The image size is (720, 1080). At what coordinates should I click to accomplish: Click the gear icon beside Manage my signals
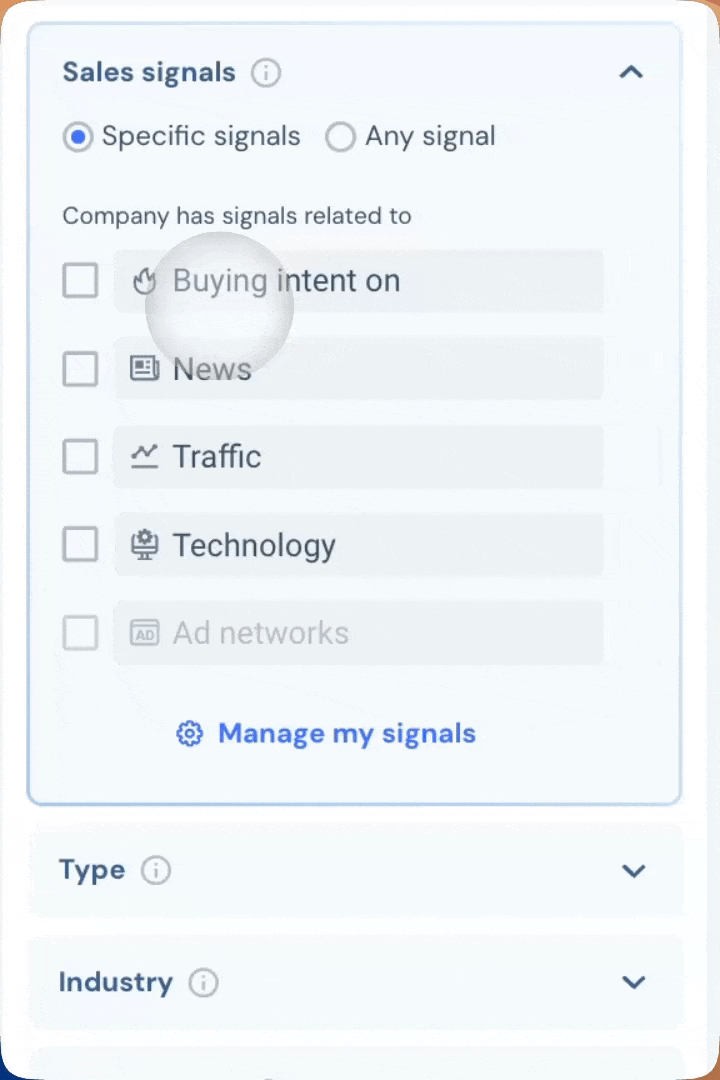point(189,734)
